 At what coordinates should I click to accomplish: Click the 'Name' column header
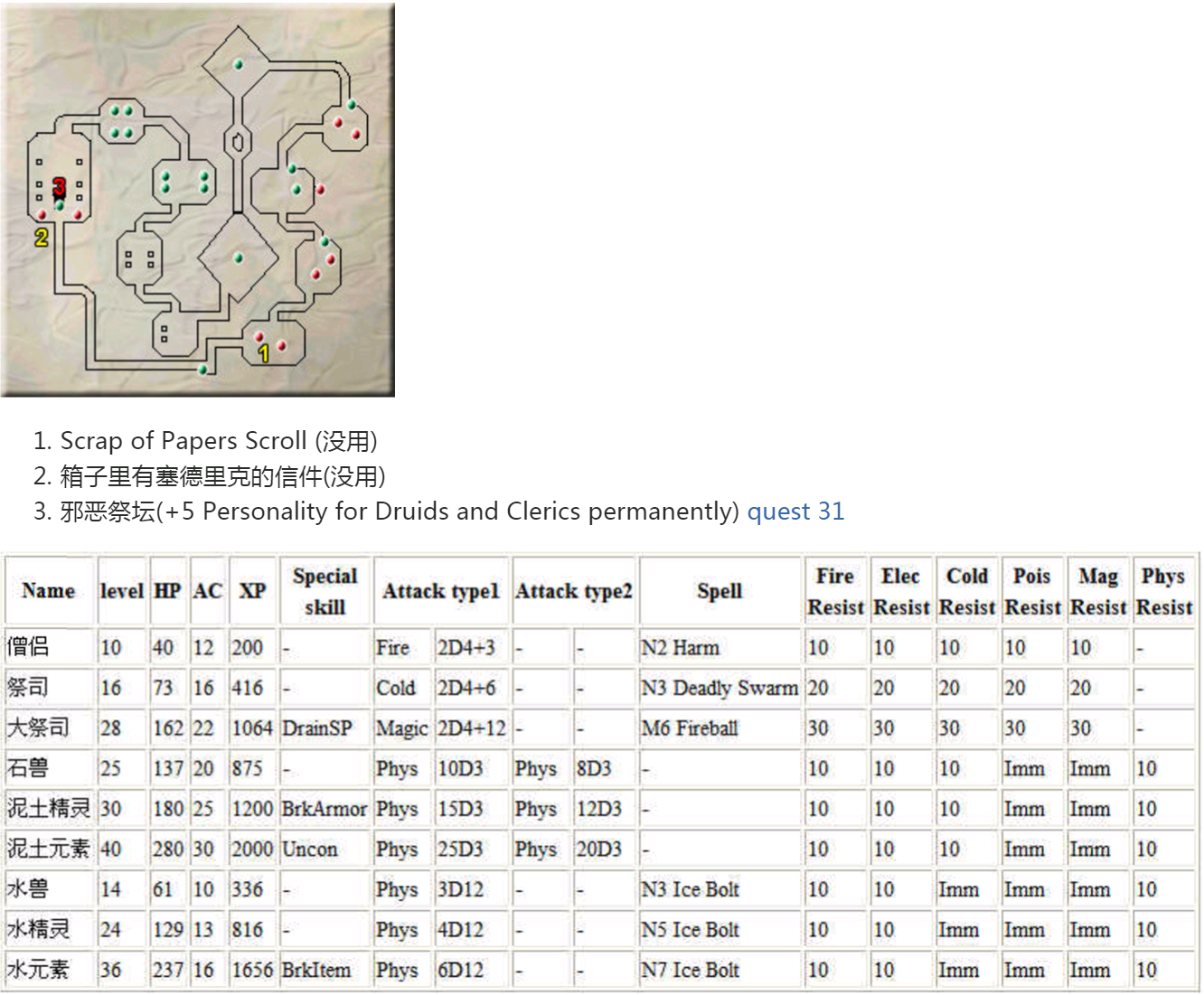[x=49, y=591]
